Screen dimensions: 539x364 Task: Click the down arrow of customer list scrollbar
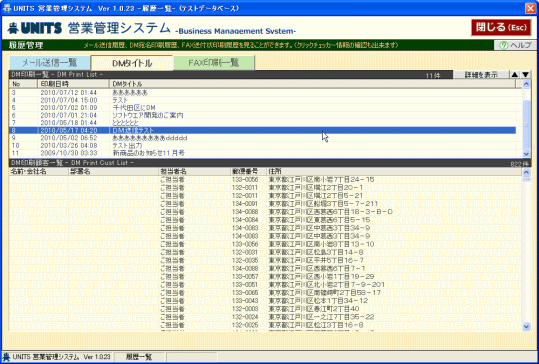(x=526, y=326)
